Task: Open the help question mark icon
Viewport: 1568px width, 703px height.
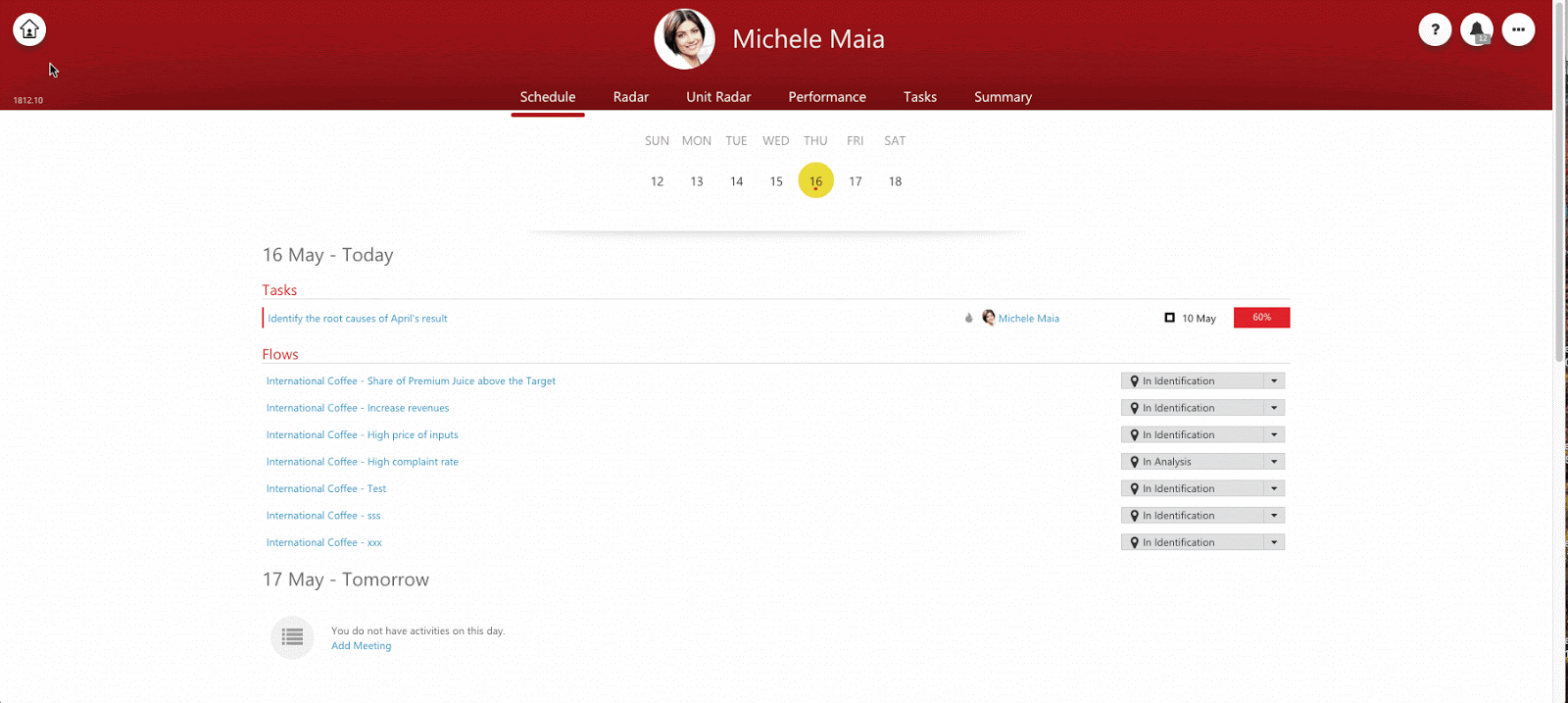Action: [1435, 29]
